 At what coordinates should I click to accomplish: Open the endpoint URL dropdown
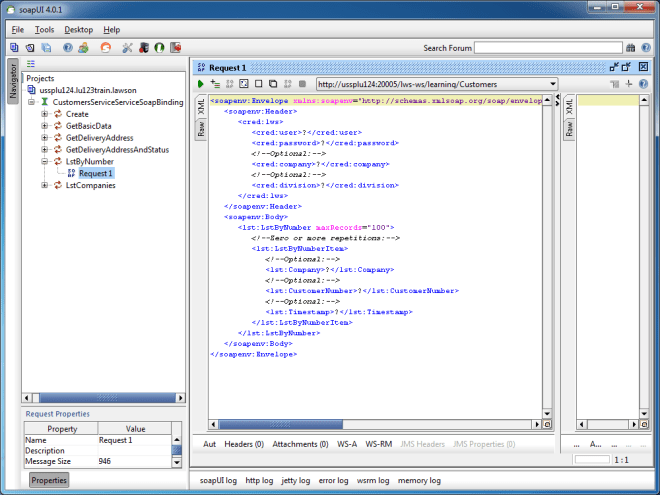[x=551, y=84]
